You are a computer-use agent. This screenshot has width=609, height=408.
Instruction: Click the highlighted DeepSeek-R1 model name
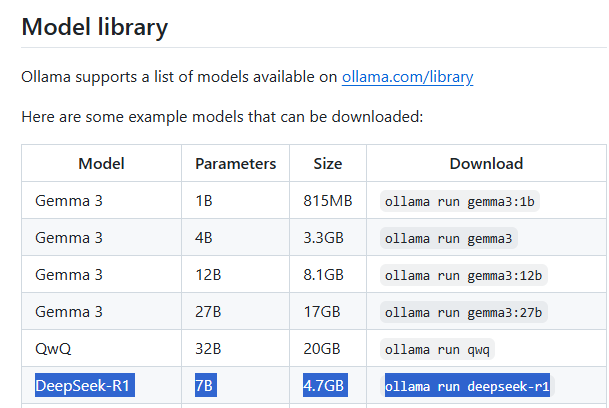[x=85, y=385]
